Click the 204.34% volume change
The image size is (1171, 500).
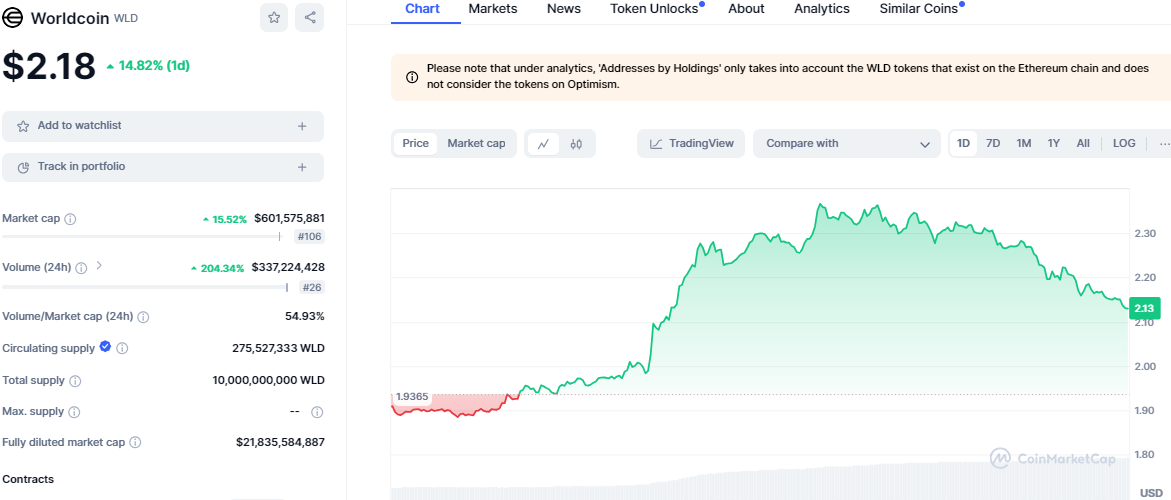(217, 268)
